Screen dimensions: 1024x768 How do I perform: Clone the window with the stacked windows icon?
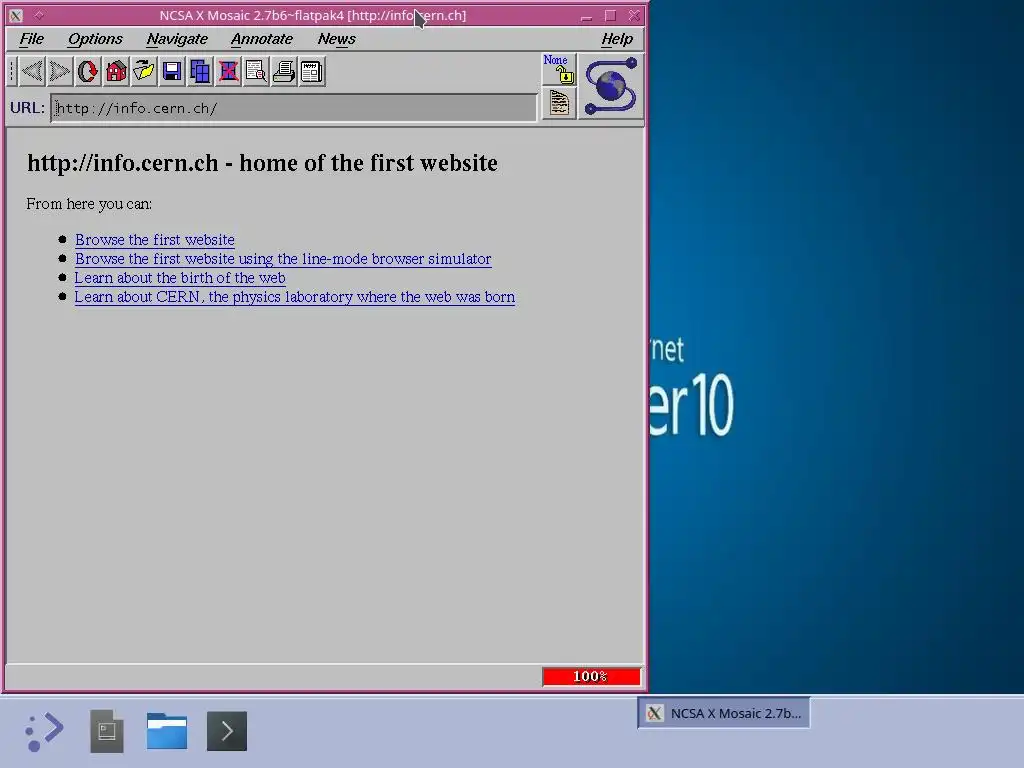pos(200,71)
